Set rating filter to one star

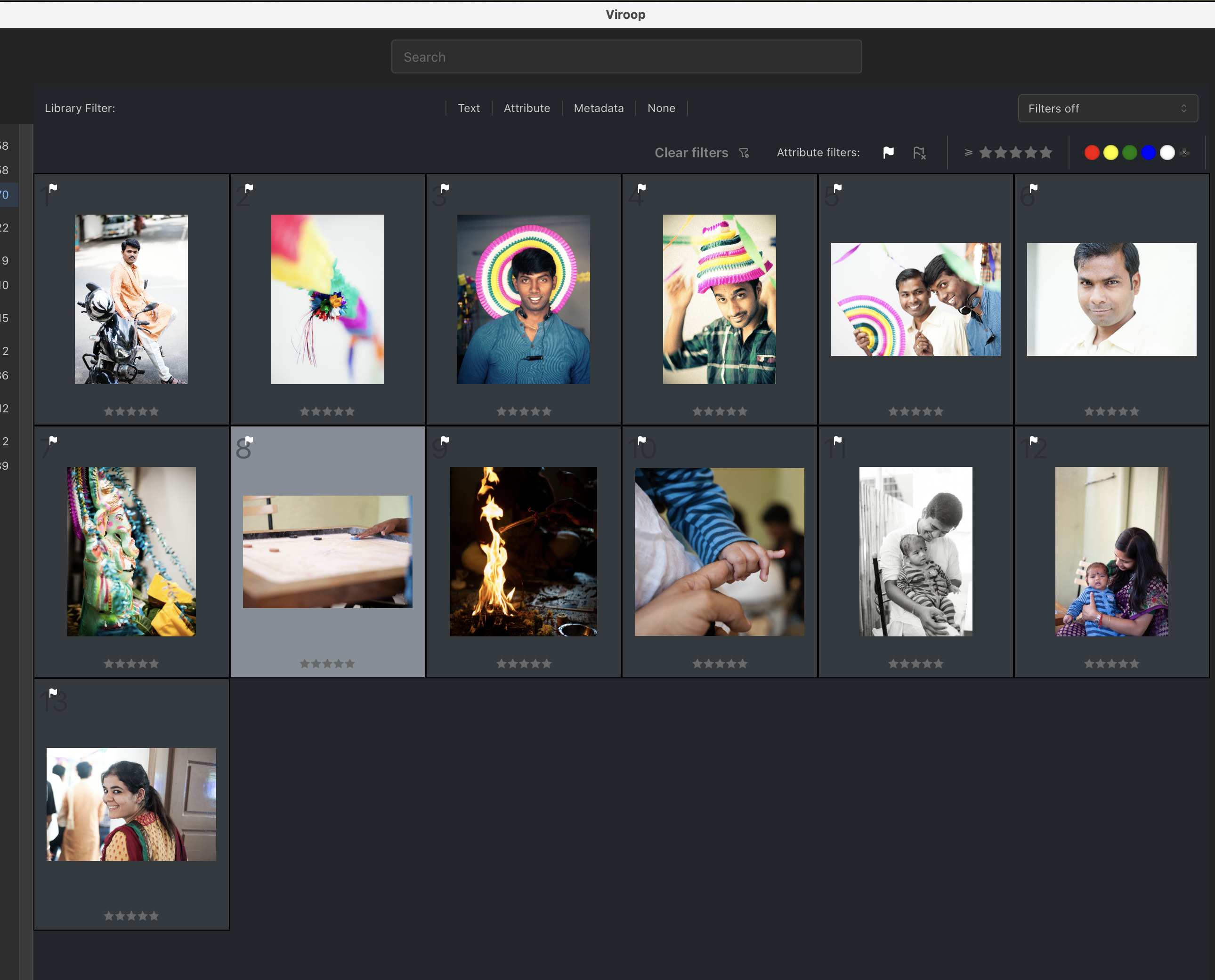pos(986,153)
